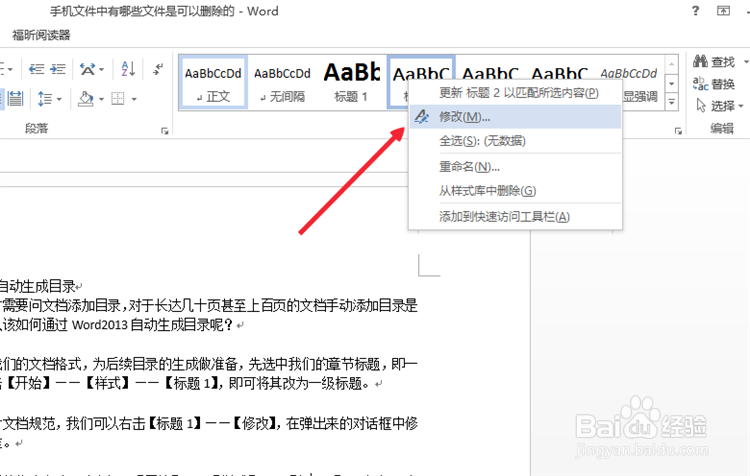Toggle show/hide paragraph marks icon

tap(158, 69)
